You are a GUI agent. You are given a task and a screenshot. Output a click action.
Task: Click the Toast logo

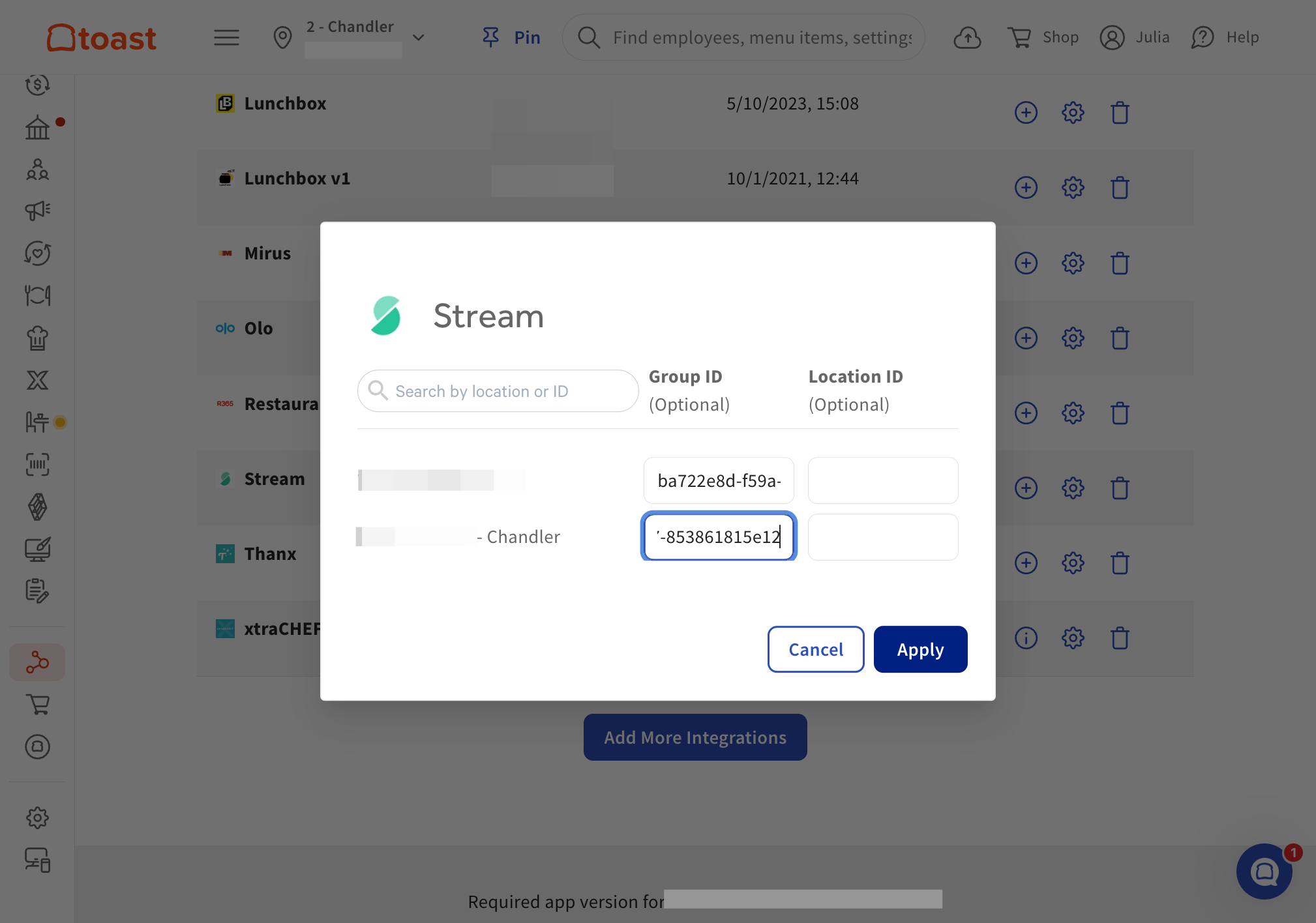(102, 38)
